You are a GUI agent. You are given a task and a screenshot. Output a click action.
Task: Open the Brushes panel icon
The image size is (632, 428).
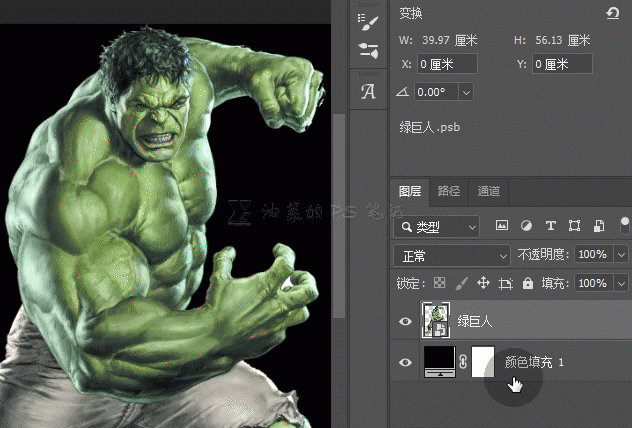(x=368, y=51)
